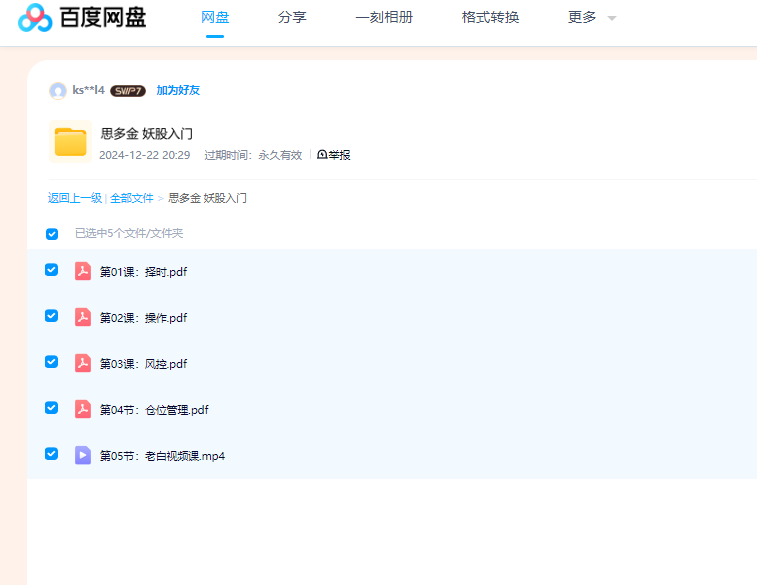Uncheck the select-all files checkbox
The height and width of the screenshot is (585, 757).
click(x=52, y=234)
